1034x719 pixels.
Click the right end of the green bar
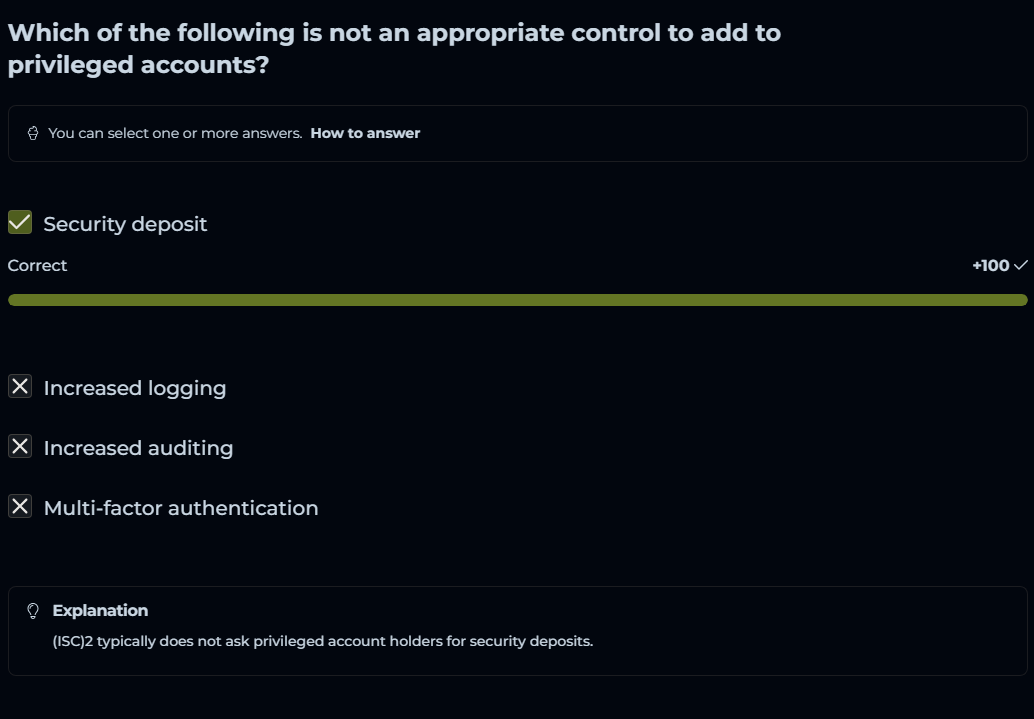coord(1020,300)
